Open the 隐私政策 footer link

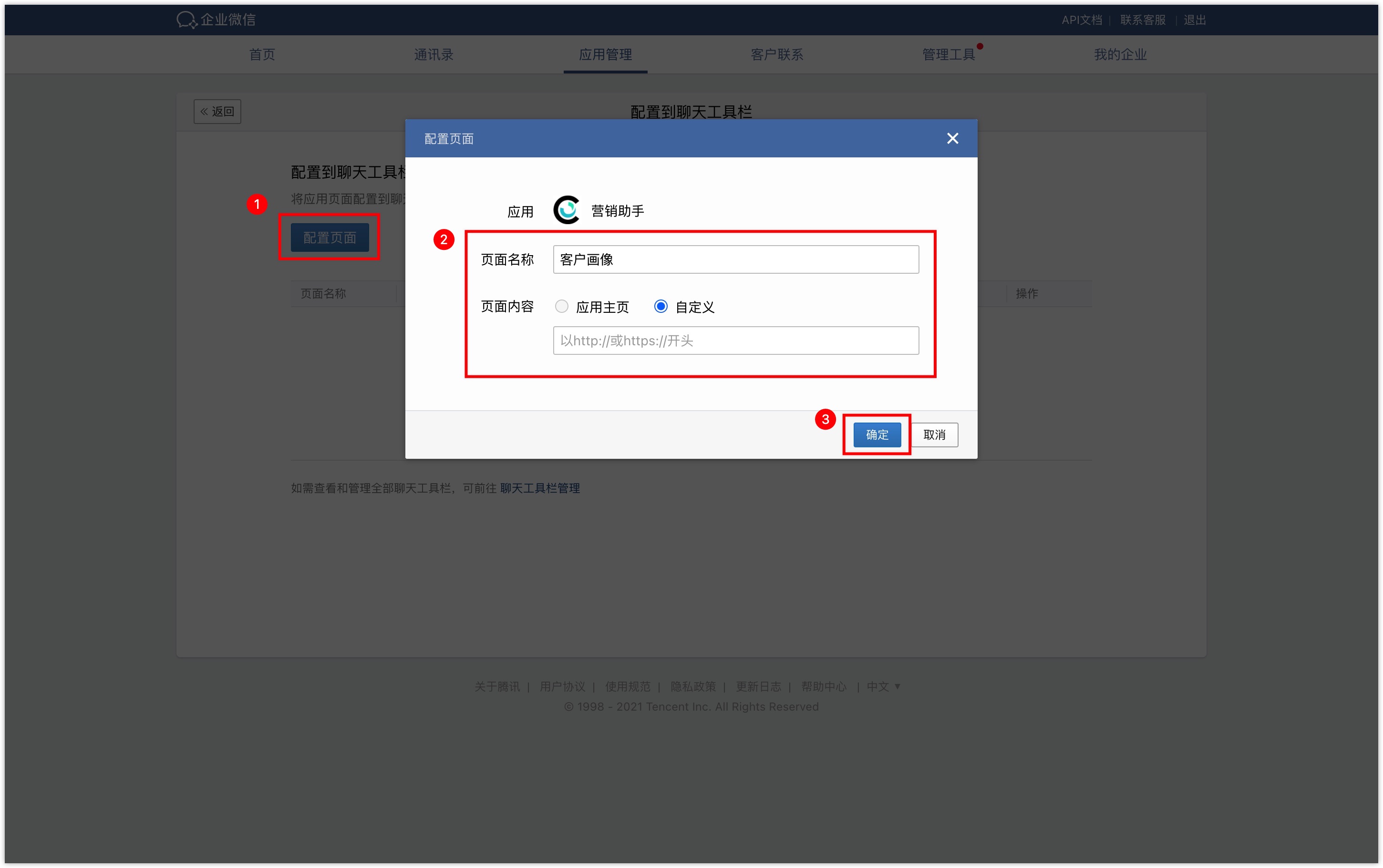pos(693,687)
